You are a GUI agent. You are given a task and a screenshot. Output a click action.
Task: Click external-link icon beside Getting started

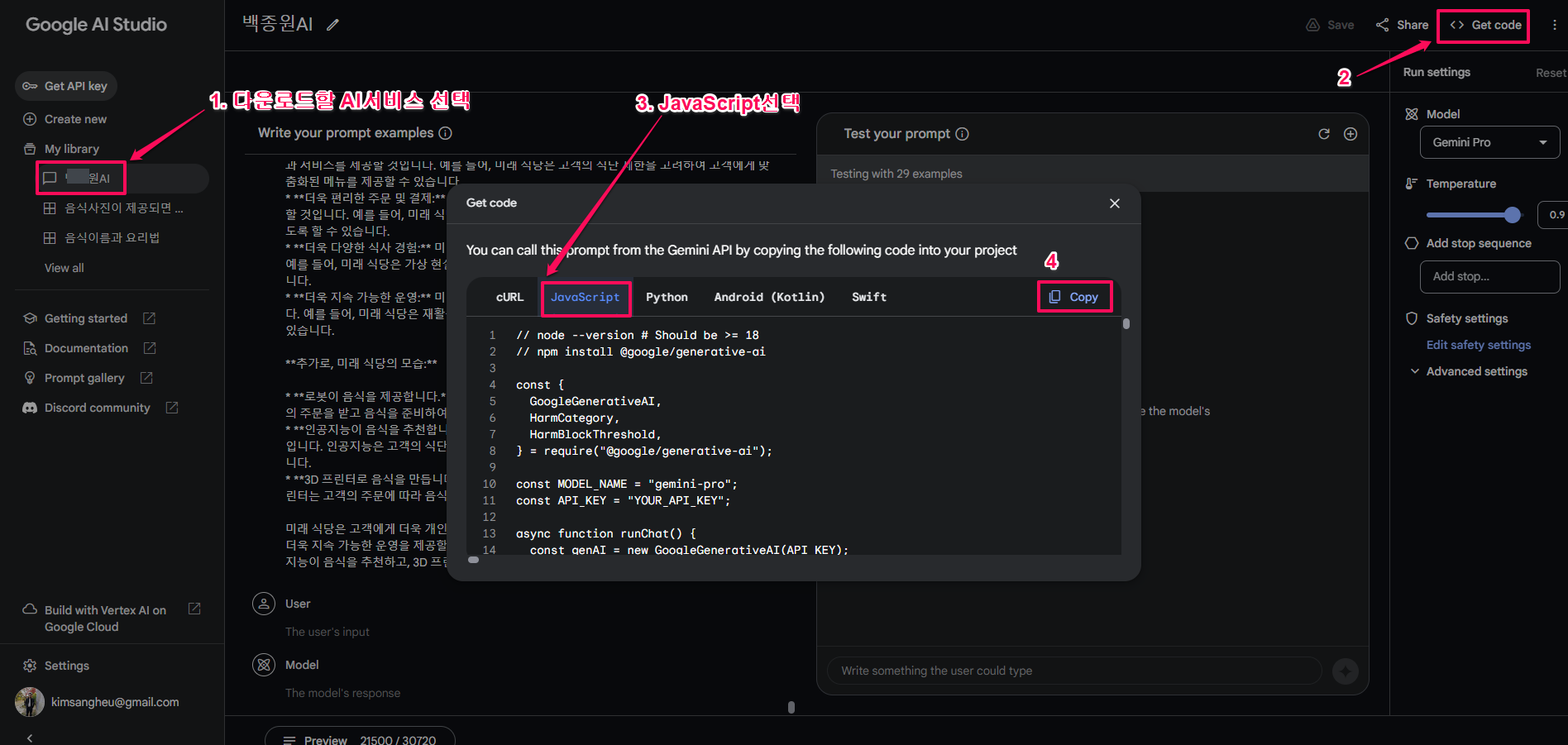tap(150, 318)
